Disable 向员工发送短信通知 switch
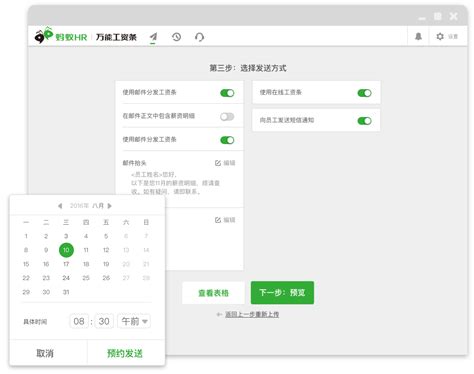474x374 pixels. point(364,121)
